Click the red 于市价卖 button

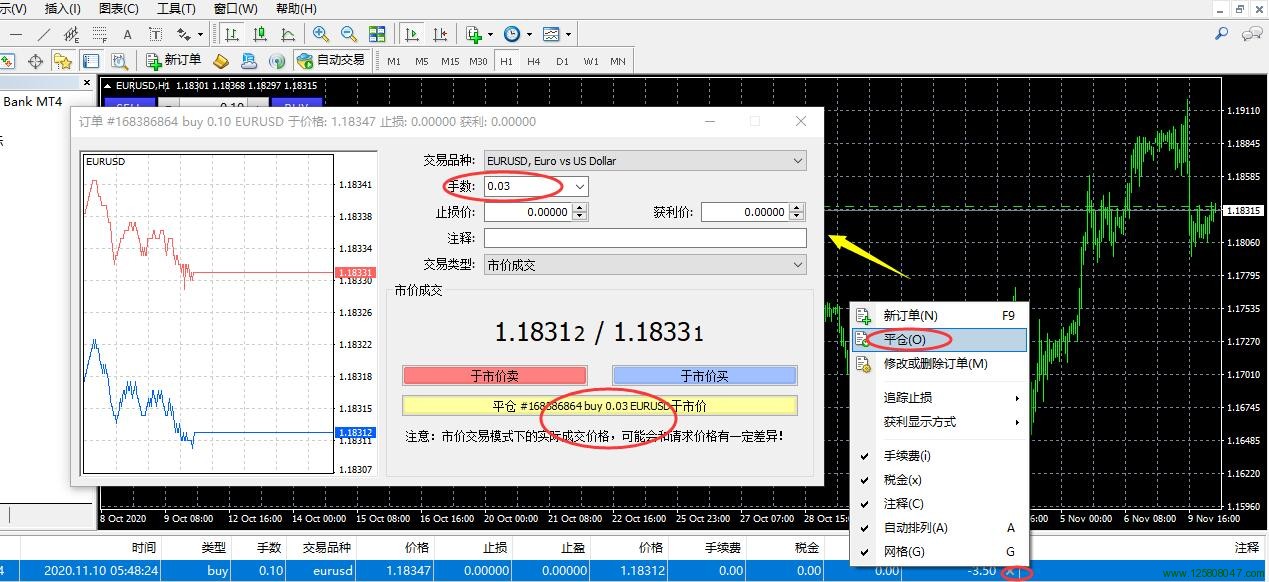coord(495,376)
